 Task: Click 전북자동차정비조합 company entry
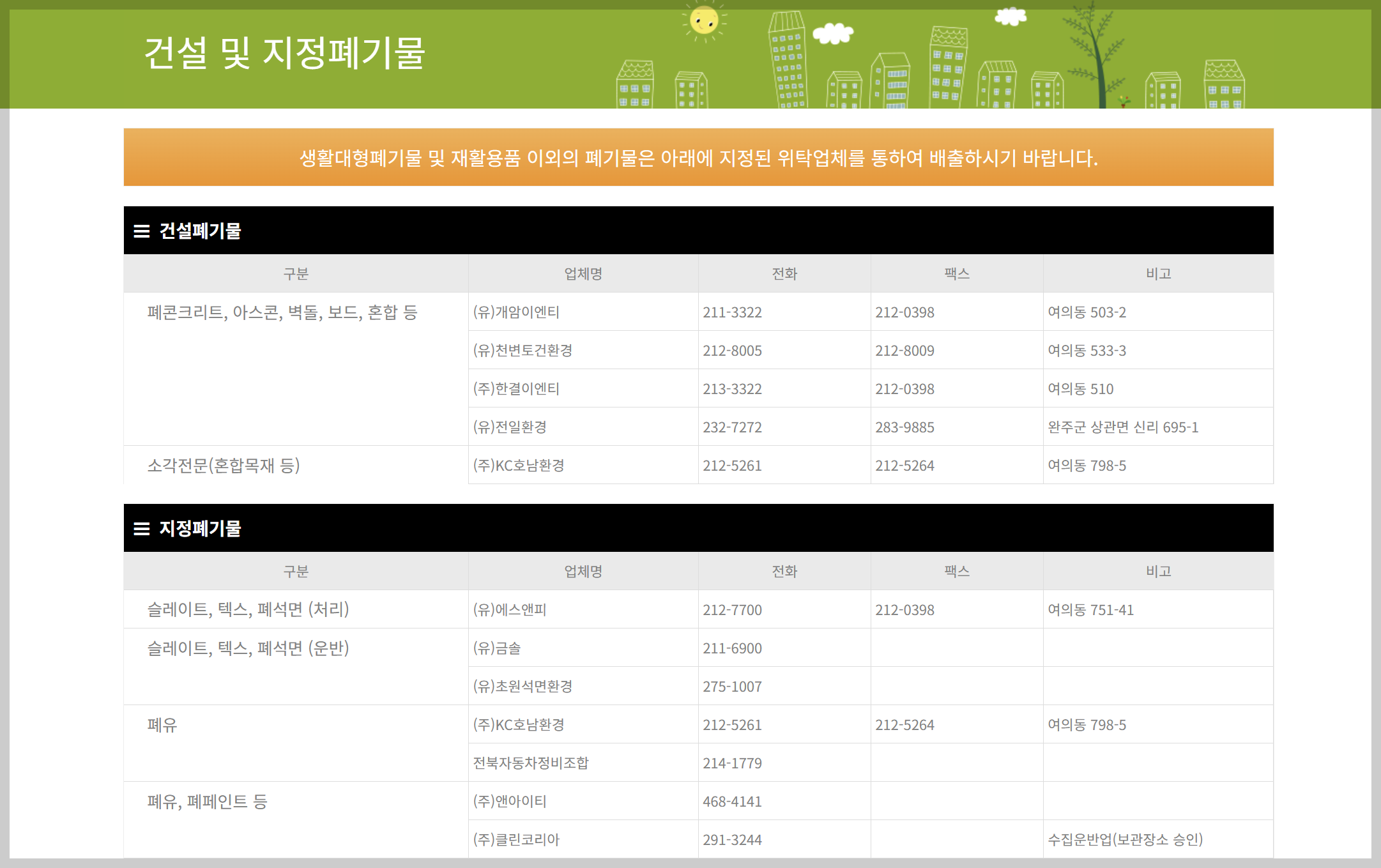tap(531, 763)
